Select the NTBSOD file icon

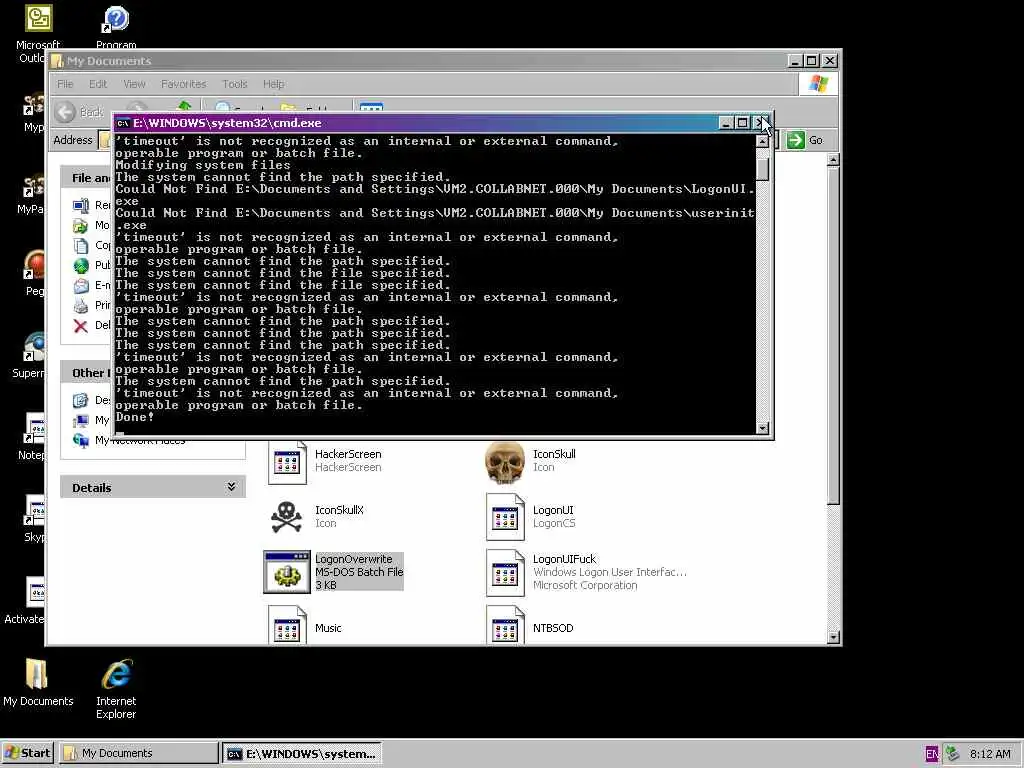click(505, 626)
